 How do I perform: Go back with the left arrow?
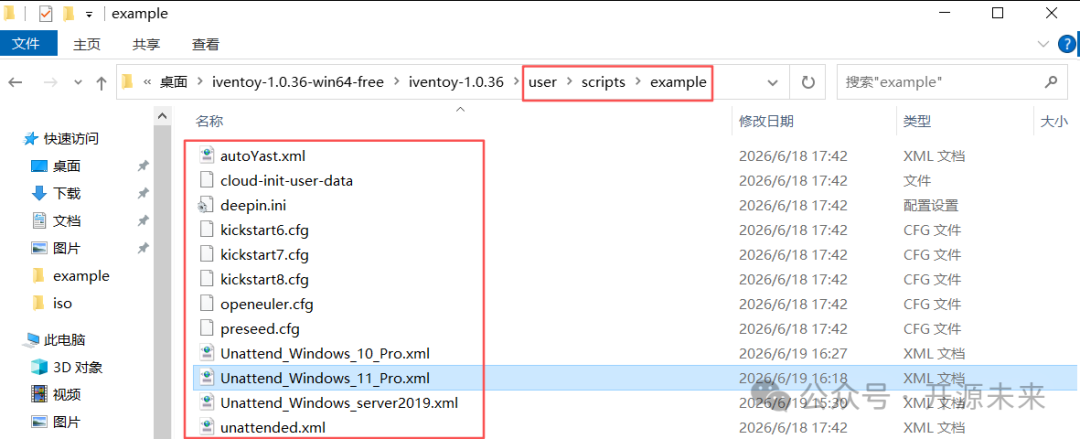[x=15, y=83]
